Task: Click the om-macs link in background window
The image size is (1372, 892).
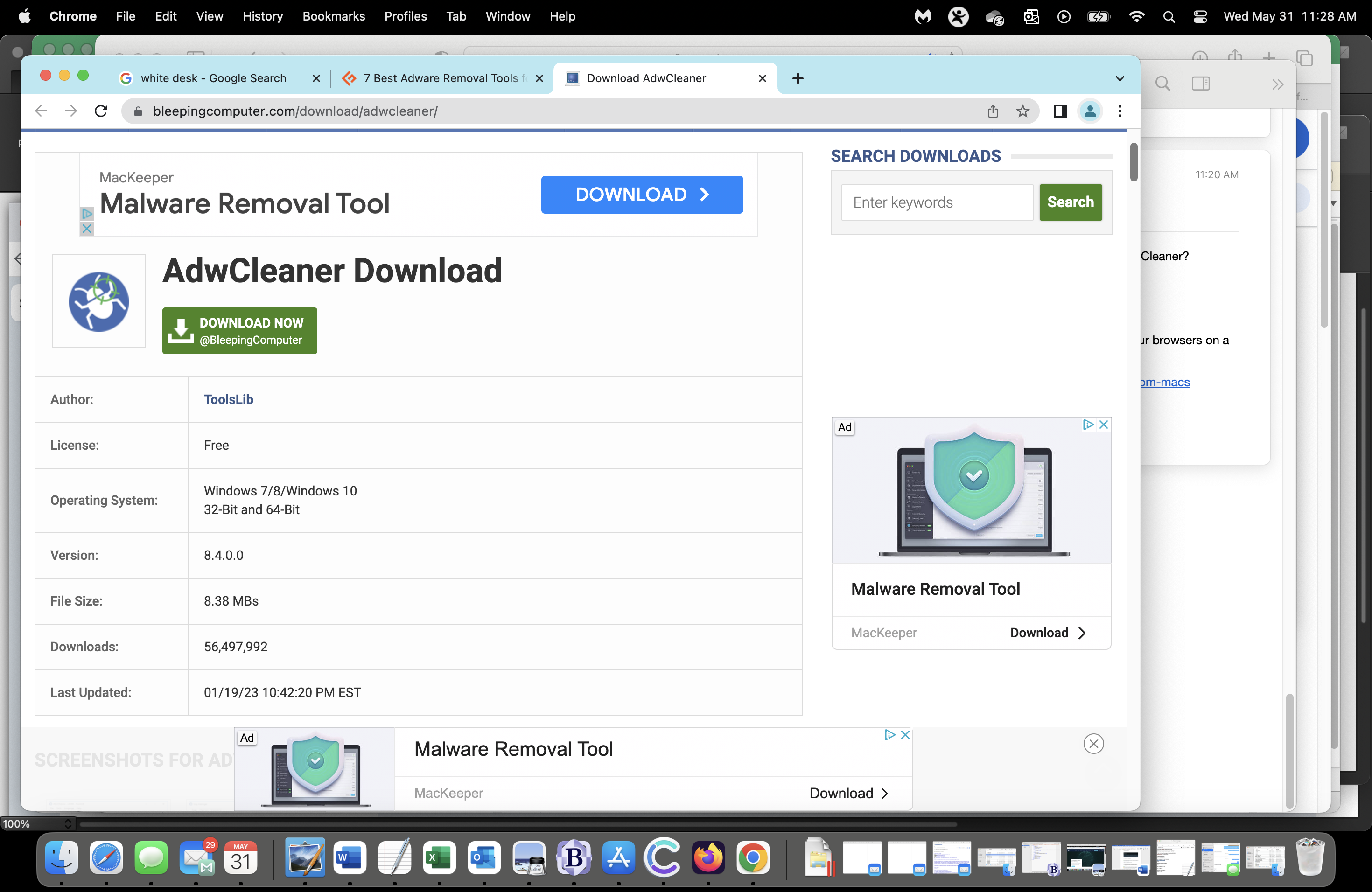Action: click(x=1165, y=382)
